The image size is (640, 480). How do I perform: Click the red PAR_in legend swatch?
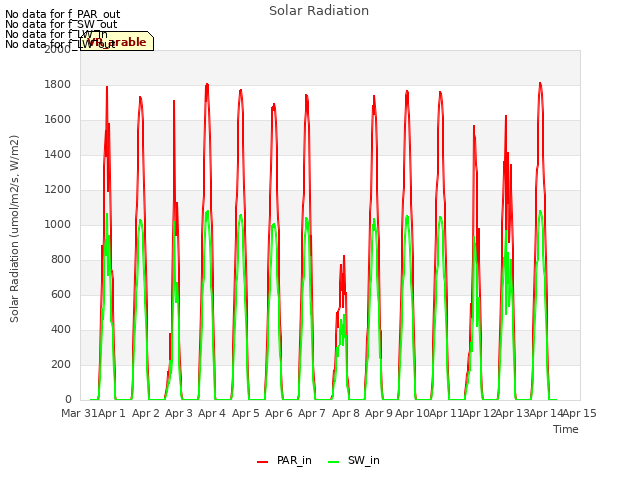[x=262, y=462]
